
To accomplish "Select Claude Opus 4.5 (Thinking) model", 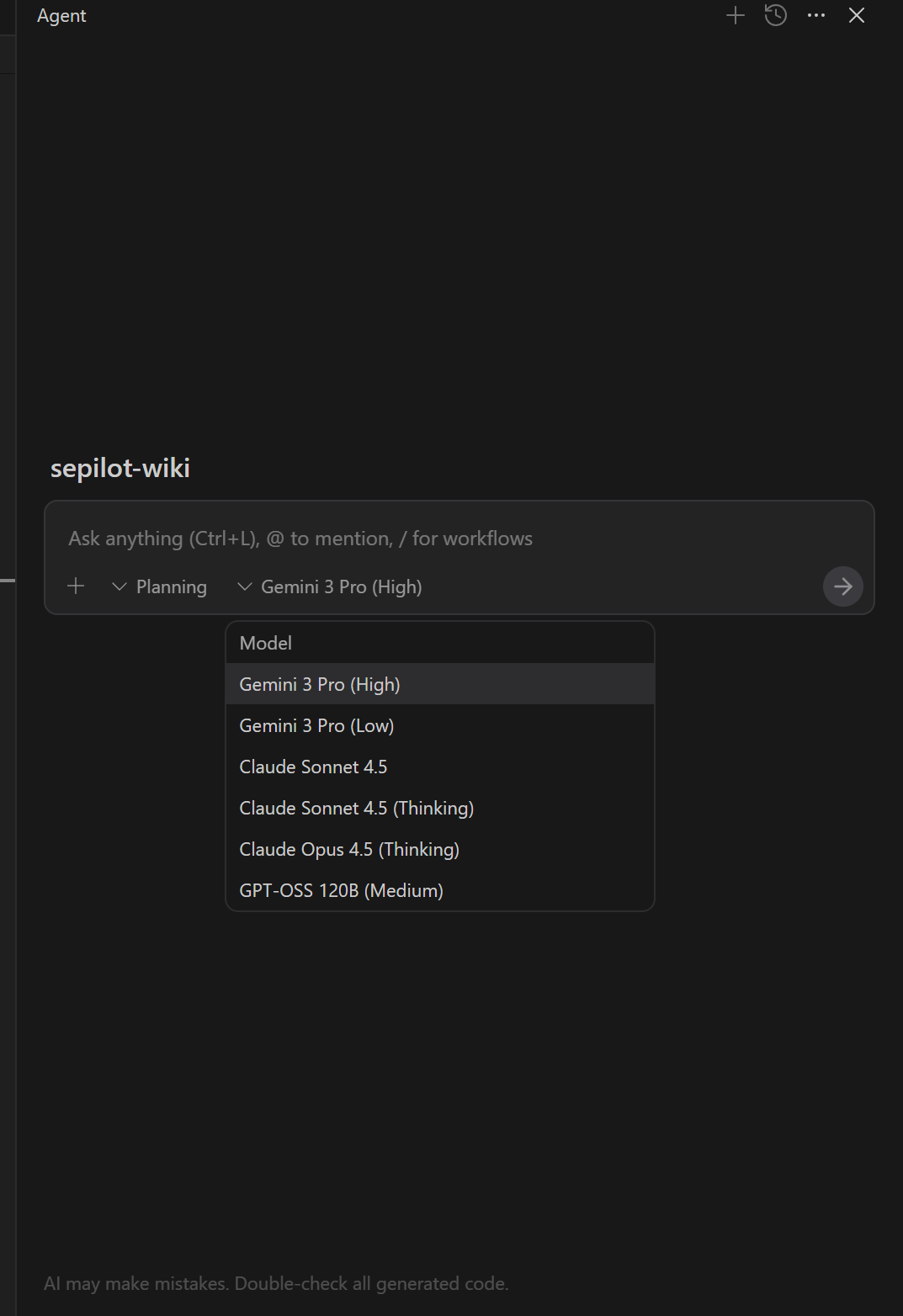I will pyautogui.click(x=349, y=849).
